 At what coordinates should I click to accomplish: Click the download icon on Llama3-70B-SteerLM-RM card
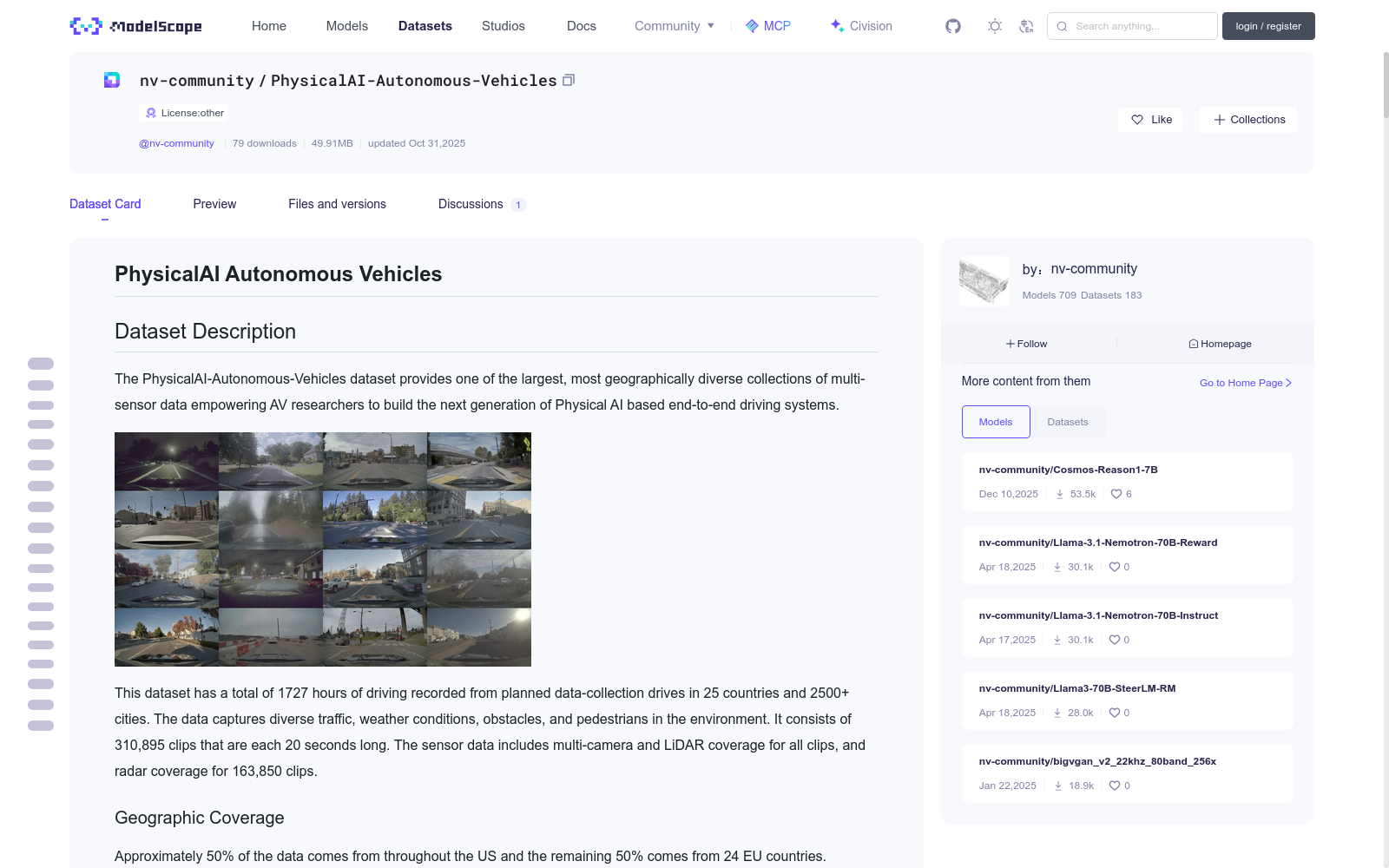pos(1057,713)
